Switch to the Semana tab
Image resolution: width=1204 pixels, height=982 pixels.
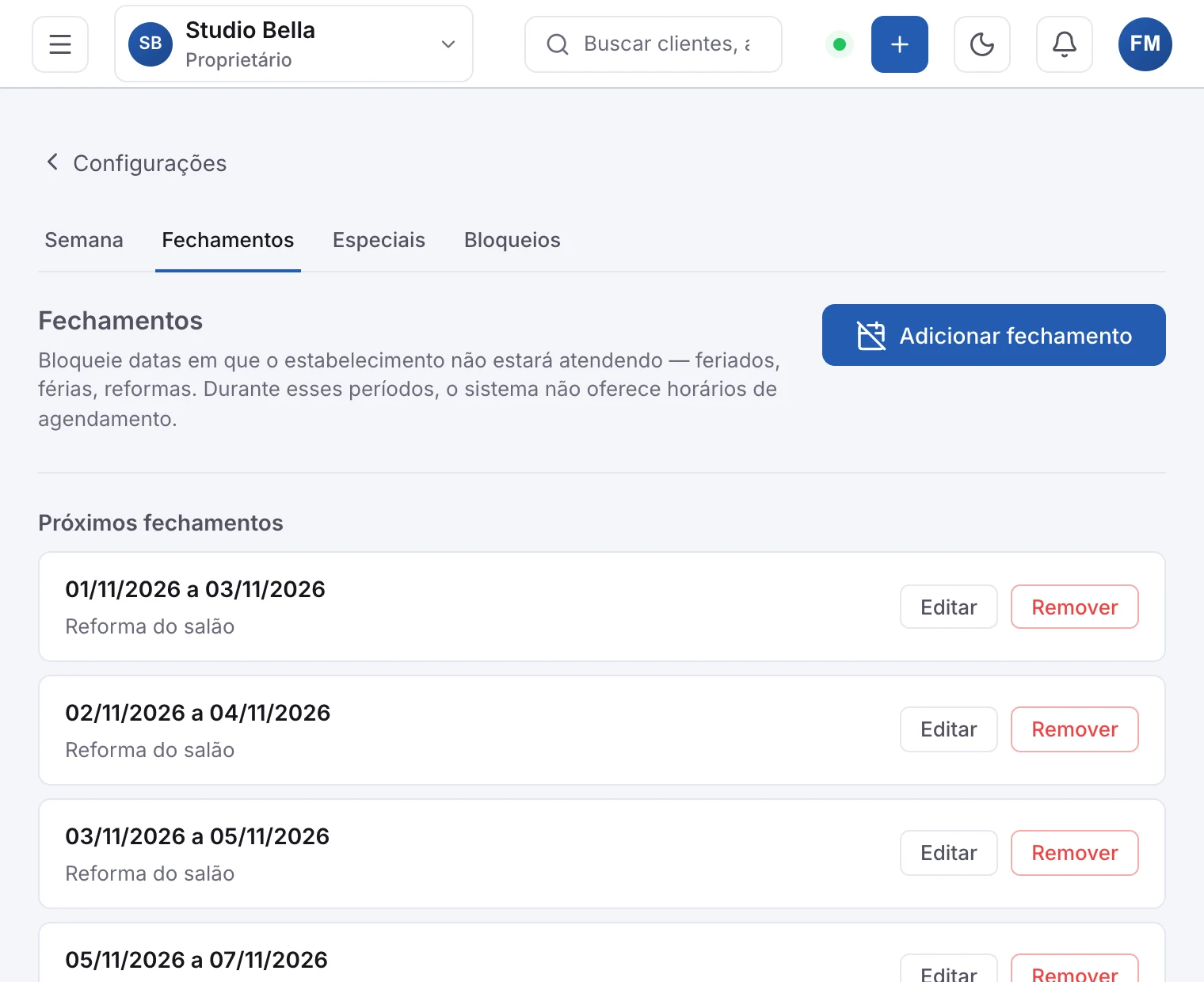pos(84,240)
